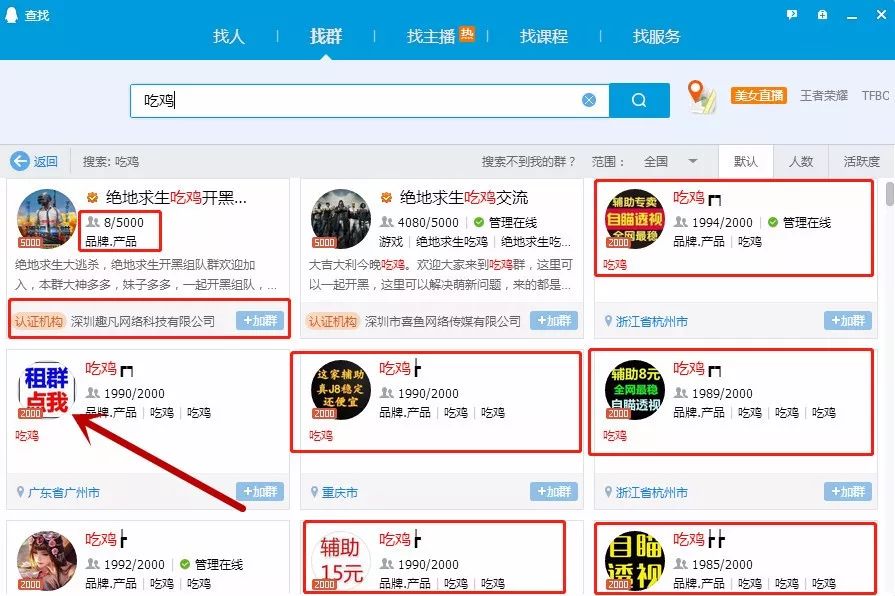Switch to the 找人 tab
This screenshot has width=895, height=596.
228,36
